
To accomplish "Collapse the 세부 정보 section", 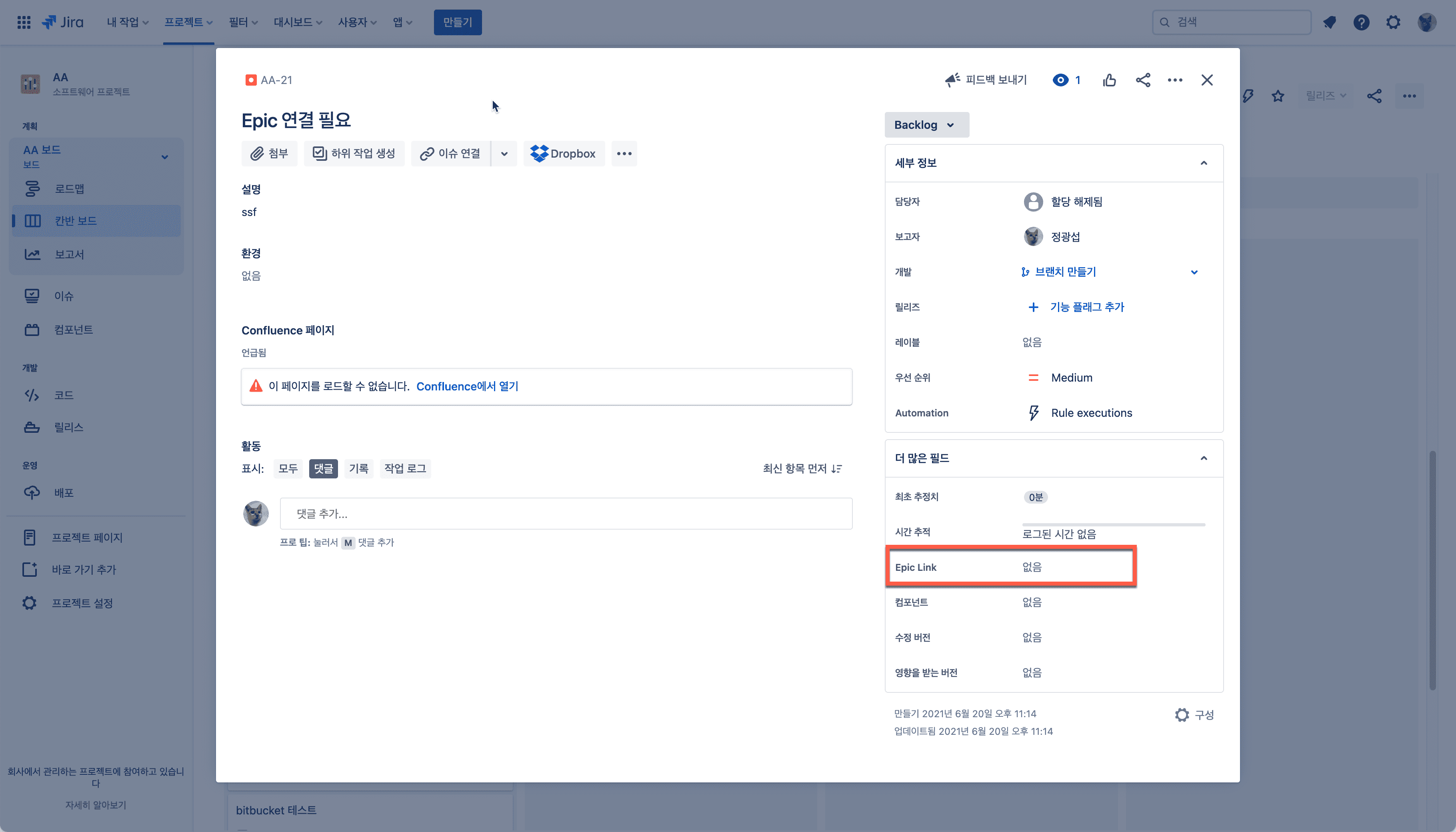I will (1204, 163).
